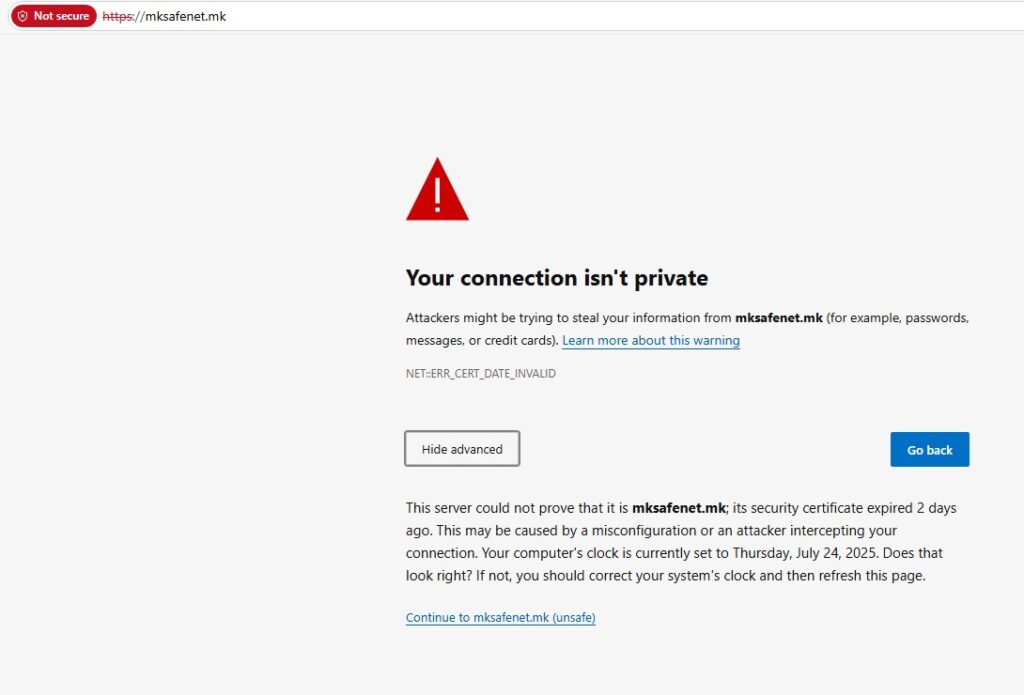Image resolution: width=1024 pixels, height=695 pixels.
Task: Collapse details with Hide advanced button
Action: 462,449
